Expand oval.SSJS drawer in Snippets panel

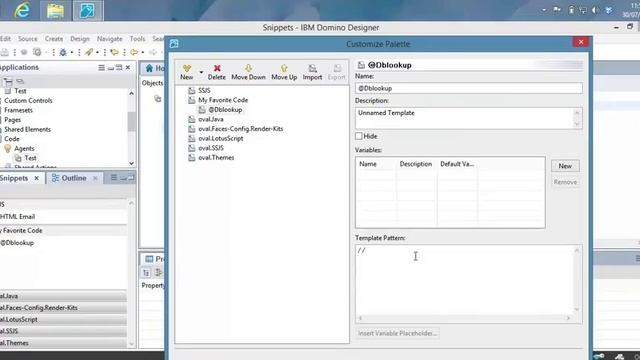click(x=63, y=331)
